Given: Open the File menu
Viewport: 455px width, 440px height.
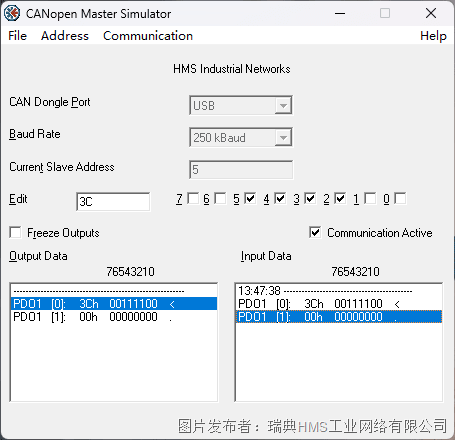Looking at the screenshot, I should tap(17, 36).
